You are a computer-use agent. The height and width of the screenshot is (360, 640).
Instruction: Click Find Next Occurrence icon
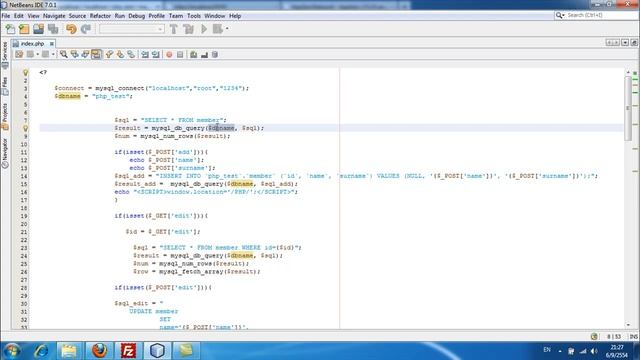(x=85, y=54)
